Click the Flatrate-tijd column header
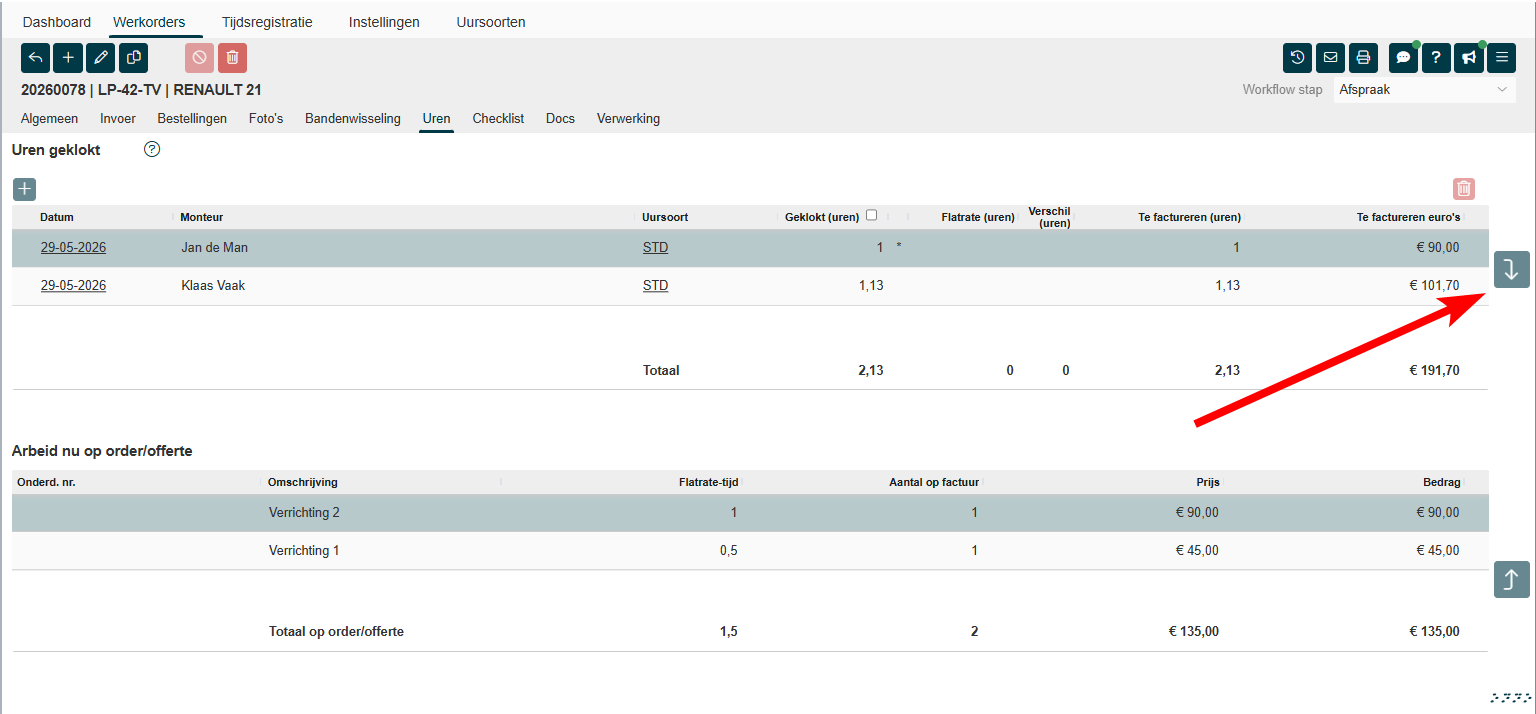The image size is (1536, 714). point(708,482)
